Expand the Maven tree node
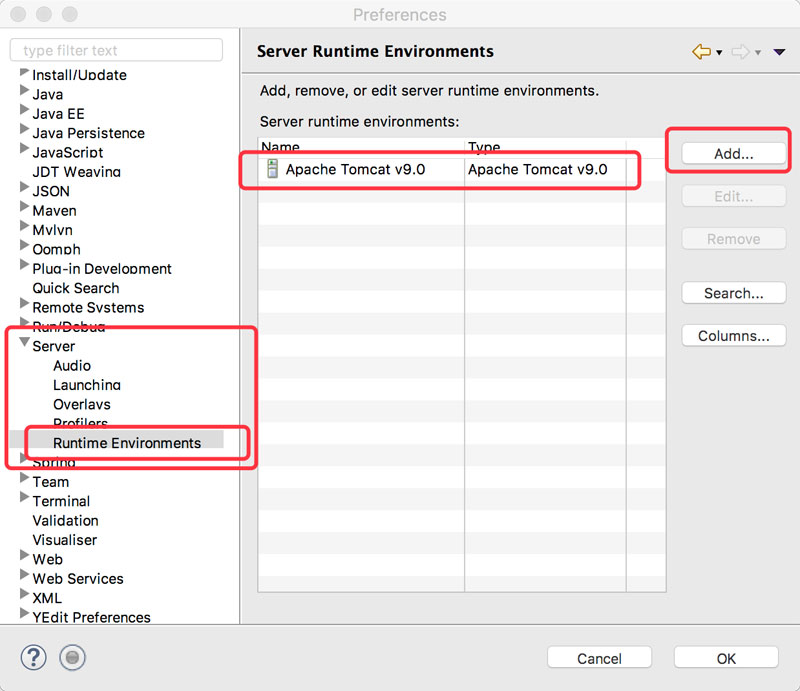Viewport: 800px width, 691px height. [23, 210]
